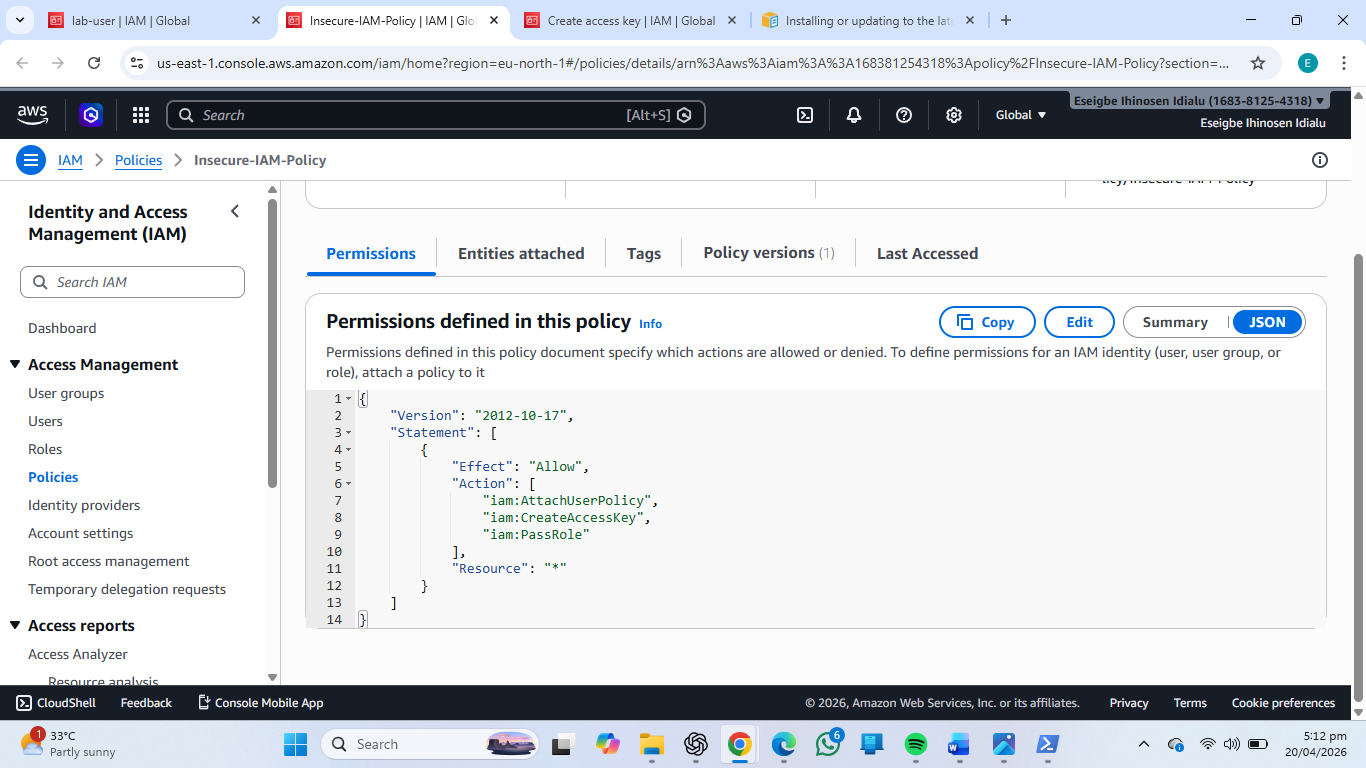Collapse the Access reports section
The height and width of the screenshot is (768, 1366).
[x=15, y=625]
